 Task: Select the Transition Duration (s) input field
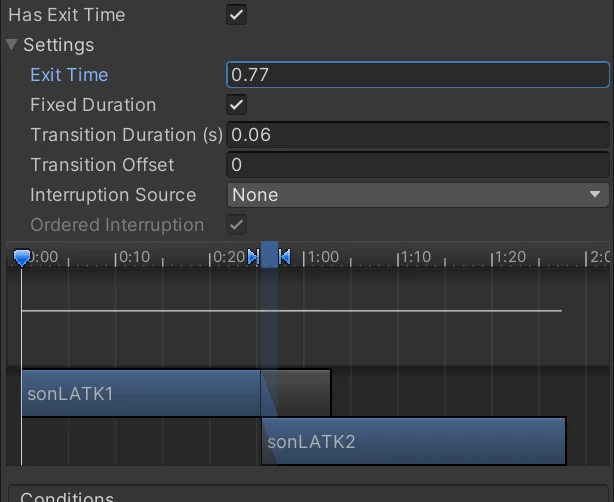point(417,135)
